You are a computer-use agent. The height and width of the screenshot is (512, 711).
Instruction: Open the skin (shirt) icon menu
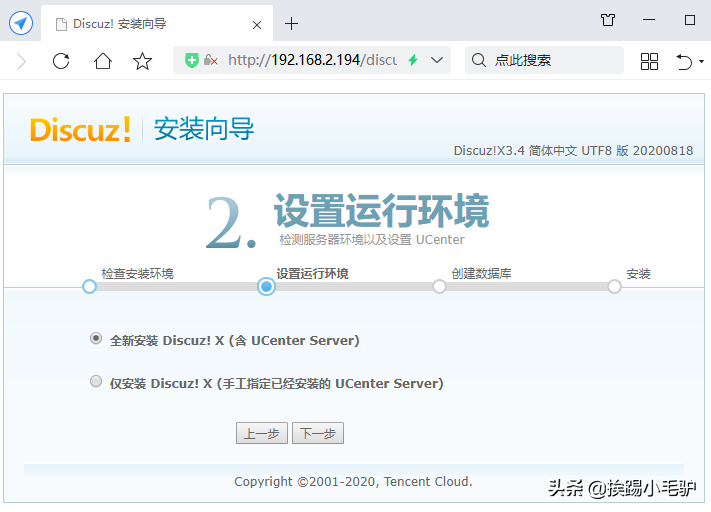pos(608,20)
